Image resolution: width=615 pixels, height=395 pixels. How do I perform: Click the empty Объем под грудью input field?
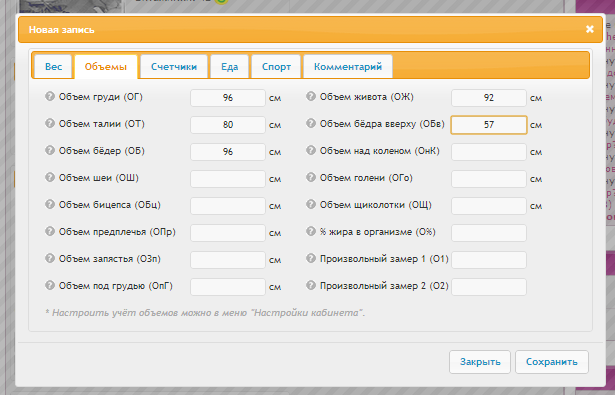pos(228,287)
